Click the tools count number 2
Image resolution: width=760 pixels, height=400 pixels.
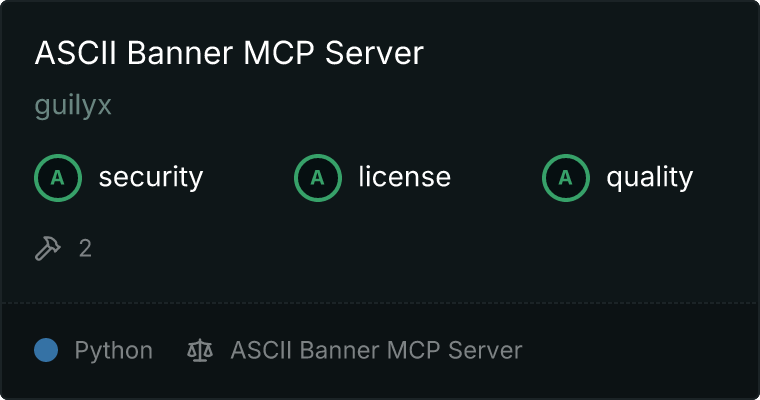pyautogui.click(x=85, y=249)
